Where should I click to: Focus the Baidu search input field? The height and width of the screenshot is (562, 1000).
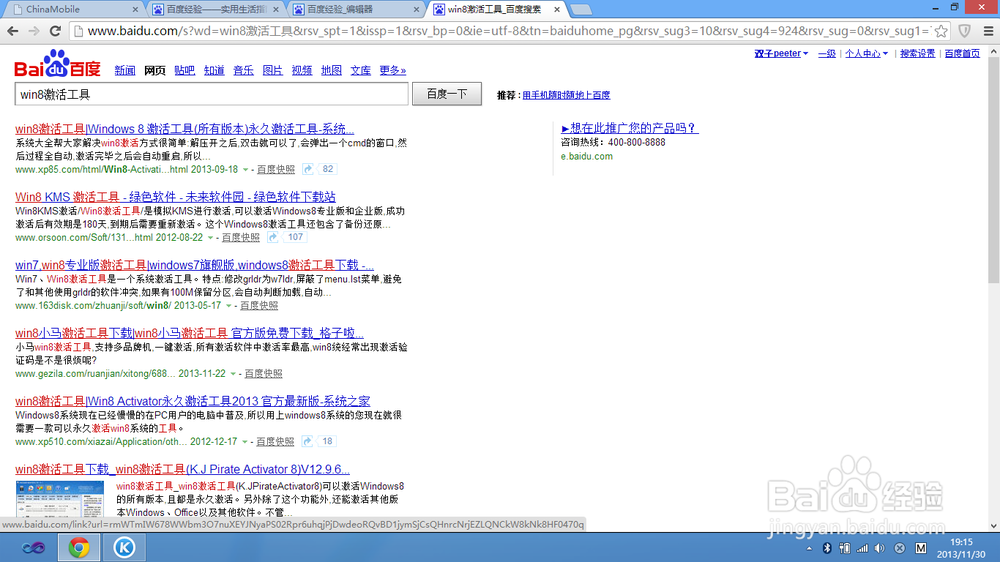pos(211,94)
